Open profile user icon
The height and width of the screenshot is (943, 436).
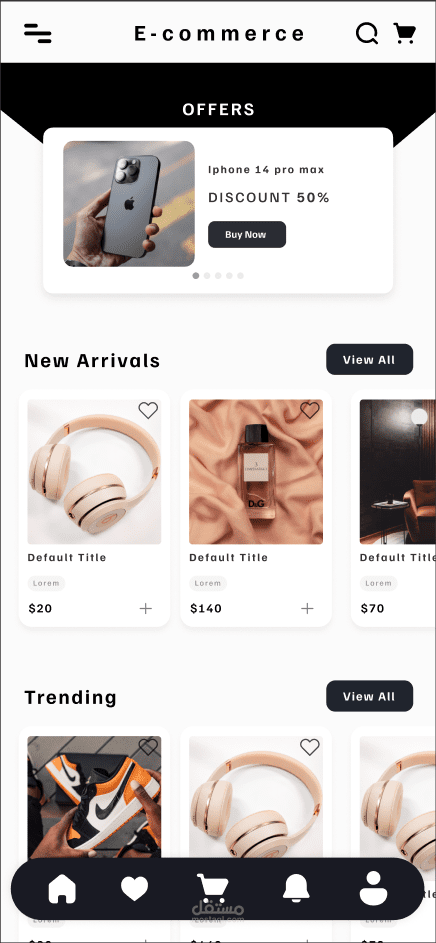373,888
